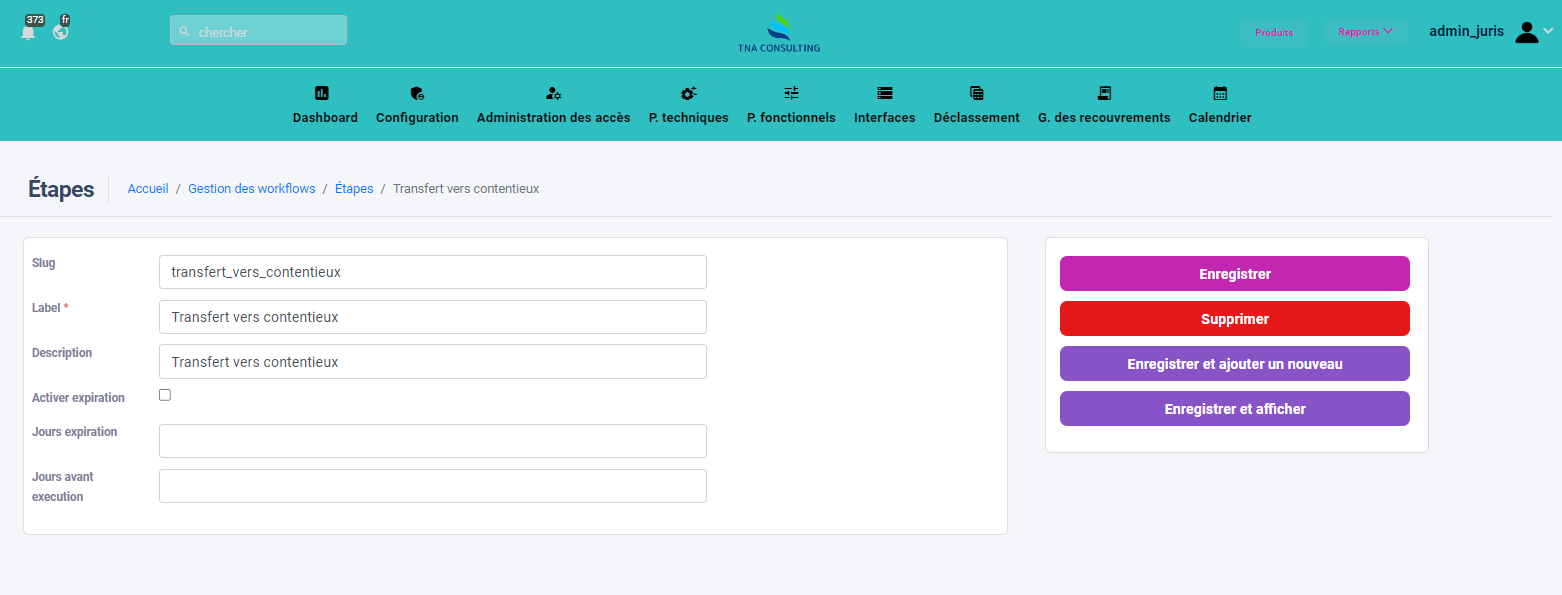Expand the Rapports dropdown
The image size is (1562, 595).
pos(1365,32)
